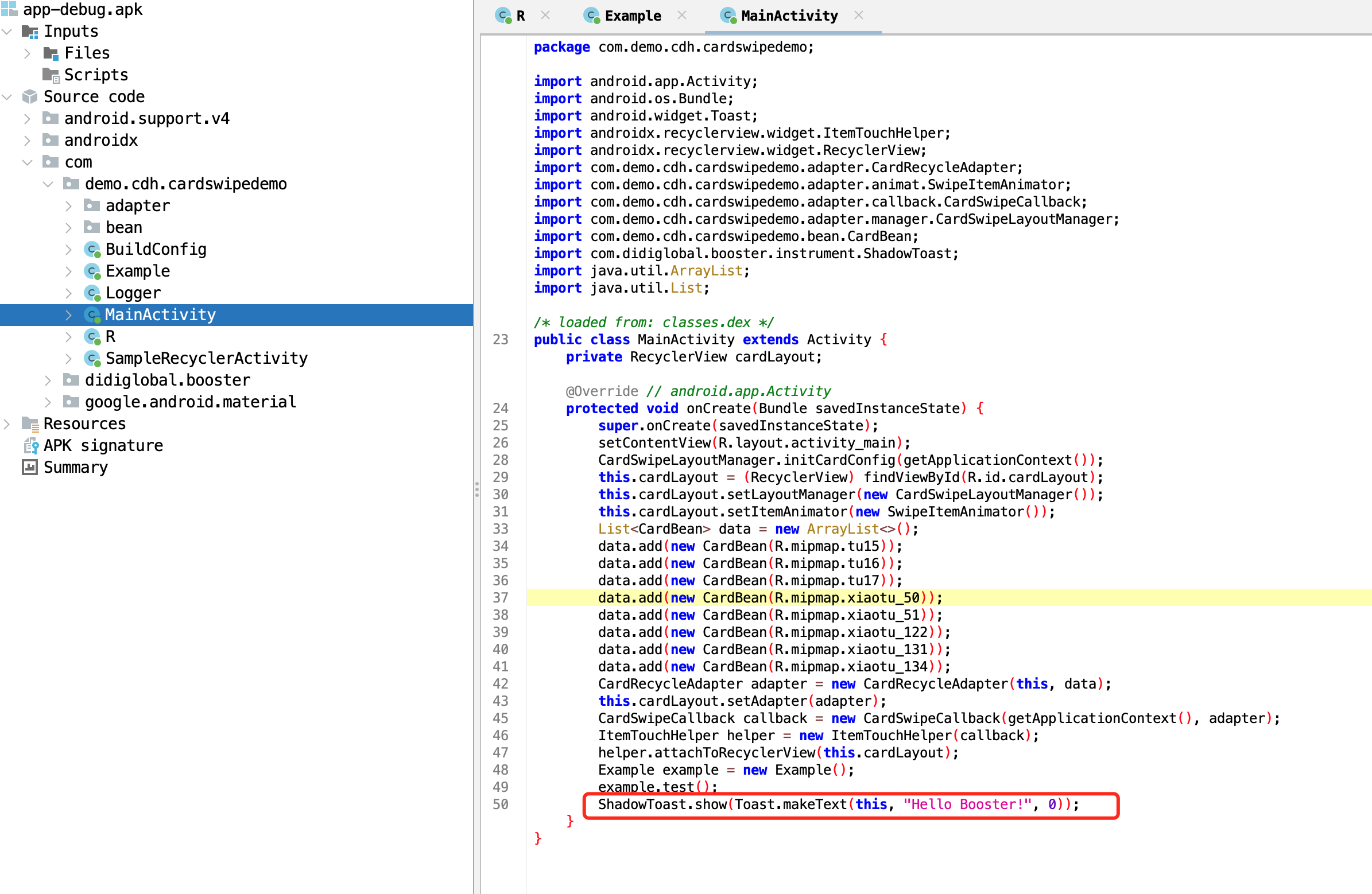Screen dimensions: 1372x894
Task: Click the BuildConfig class icon
Action: (x=92, y=249)
